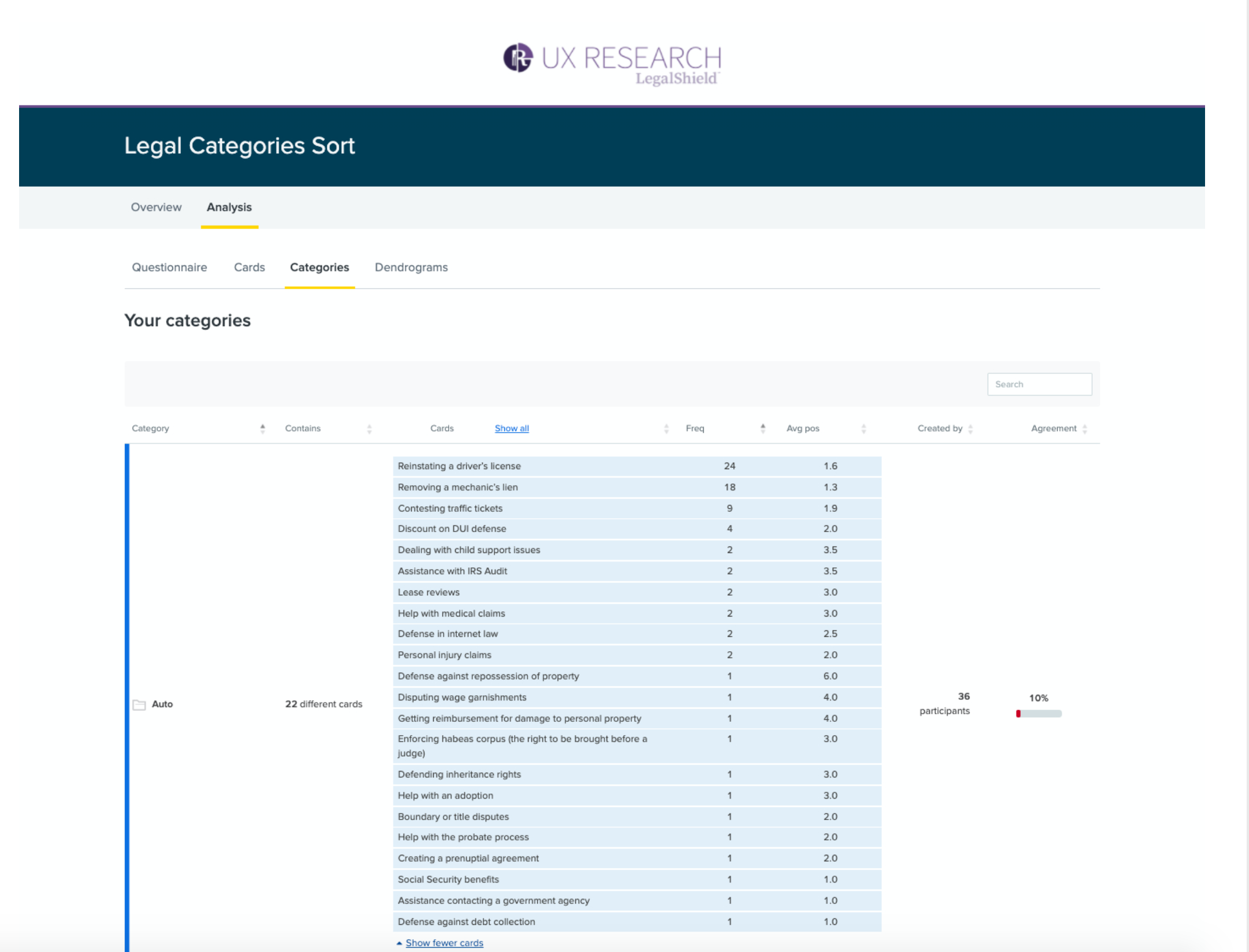Screen dimensions: 1249x952
Task: Click the UX Research LegalShield logo
Action: pyautogui.click(x=612, y=64)
